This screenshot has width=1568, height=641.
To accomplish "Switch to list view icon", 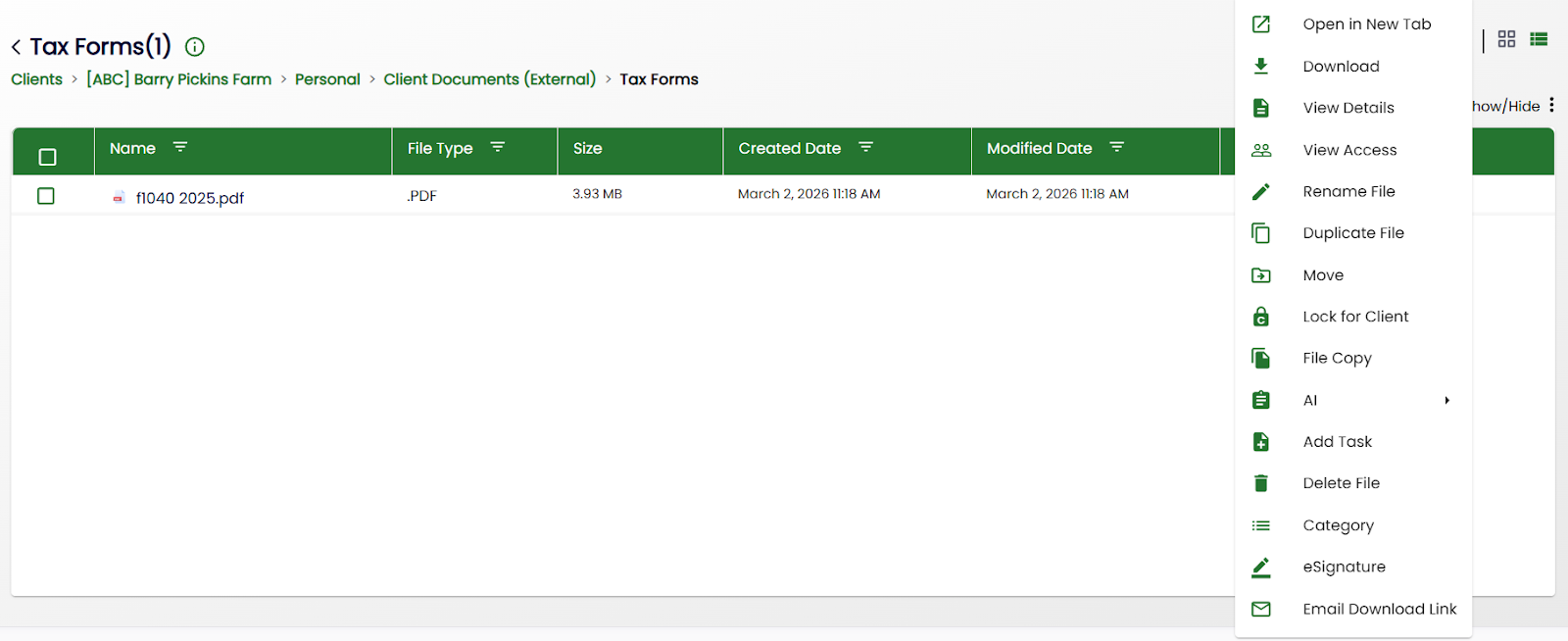I will click(1539, 39).
